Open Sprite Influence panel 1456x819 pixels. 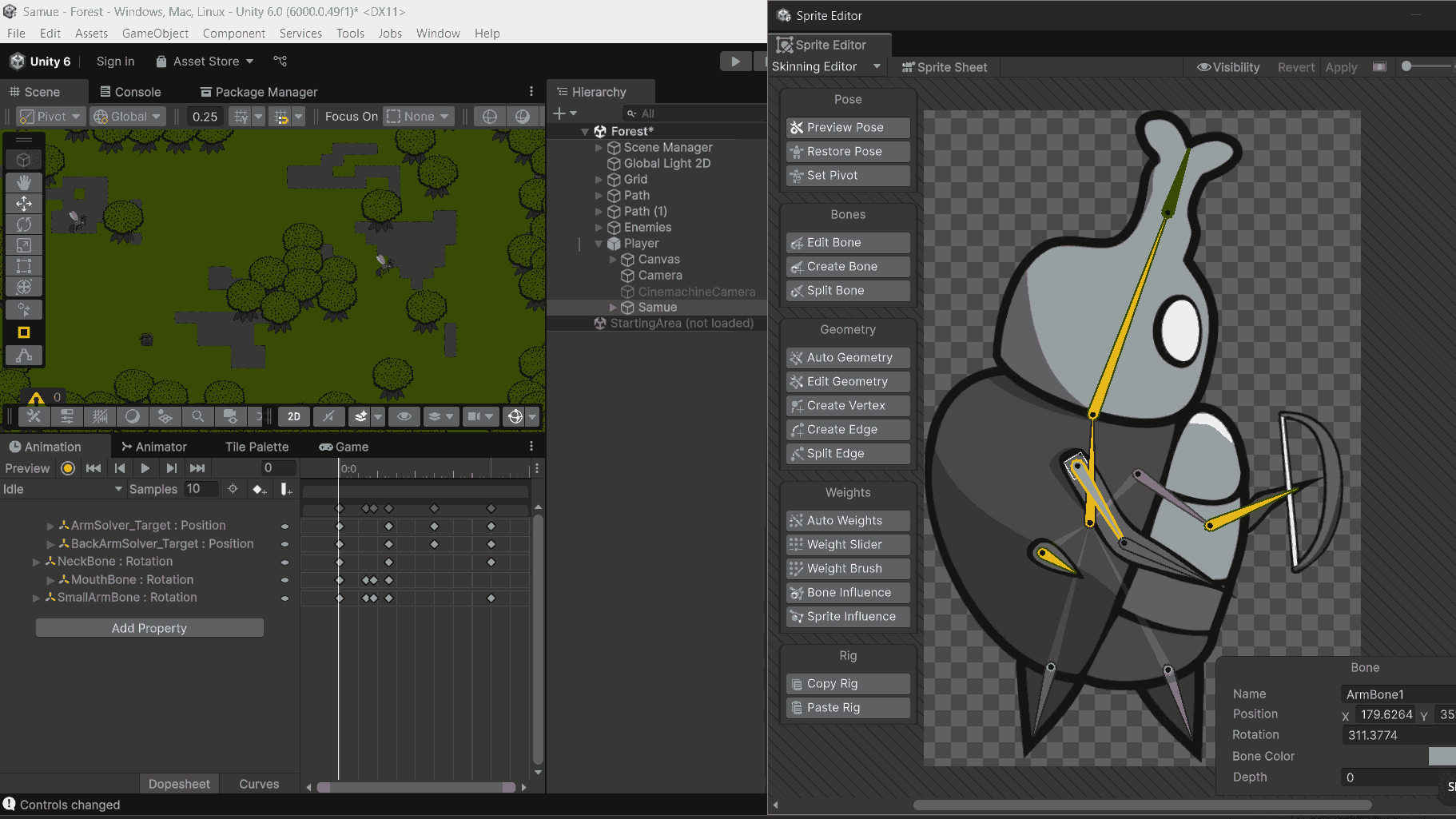point(848,616)
